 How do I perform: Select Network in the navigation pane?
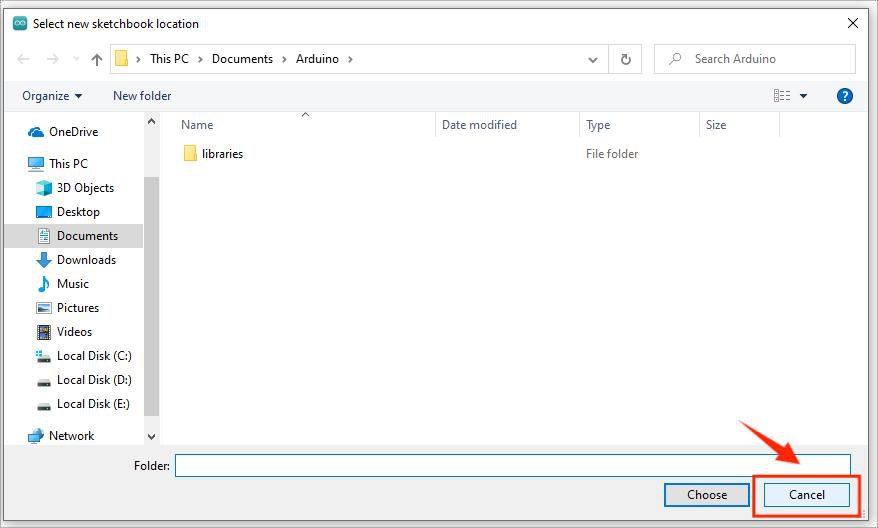pyautogui.click(x=72, y=436)
